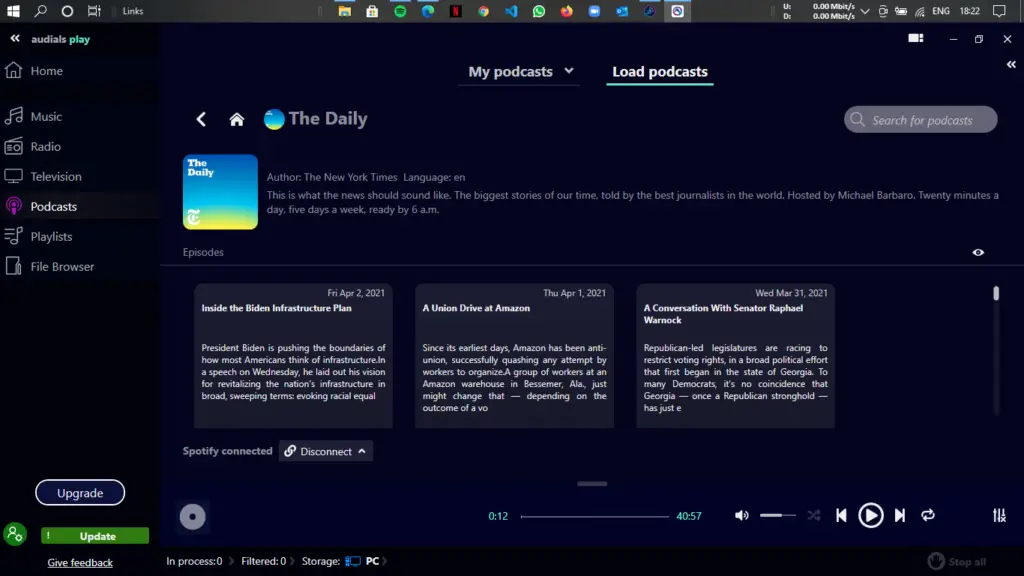Toggle the Episodes view eye icon
Viewport: 1024px width, 576px height.
tap(978, 253)
